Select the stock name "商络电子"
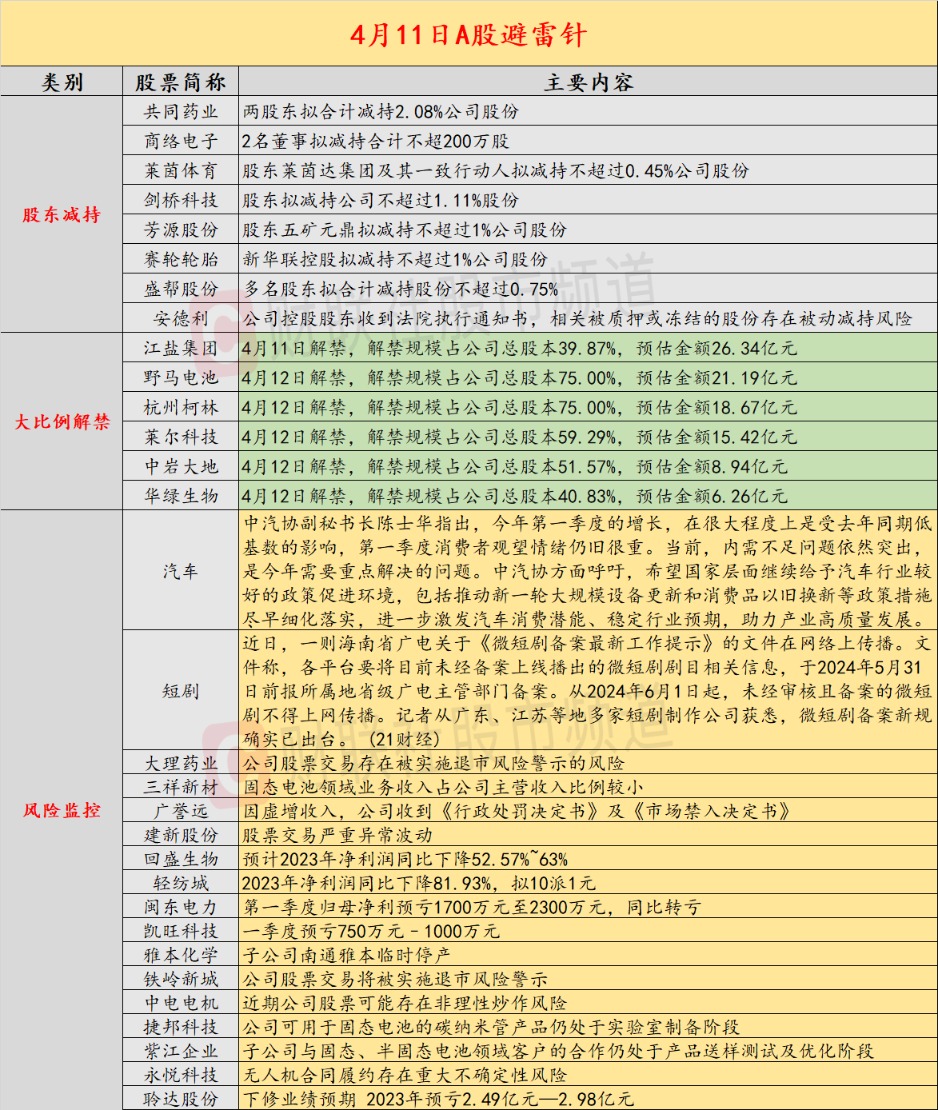This screenshot has height=1110, width=938. 181,141
